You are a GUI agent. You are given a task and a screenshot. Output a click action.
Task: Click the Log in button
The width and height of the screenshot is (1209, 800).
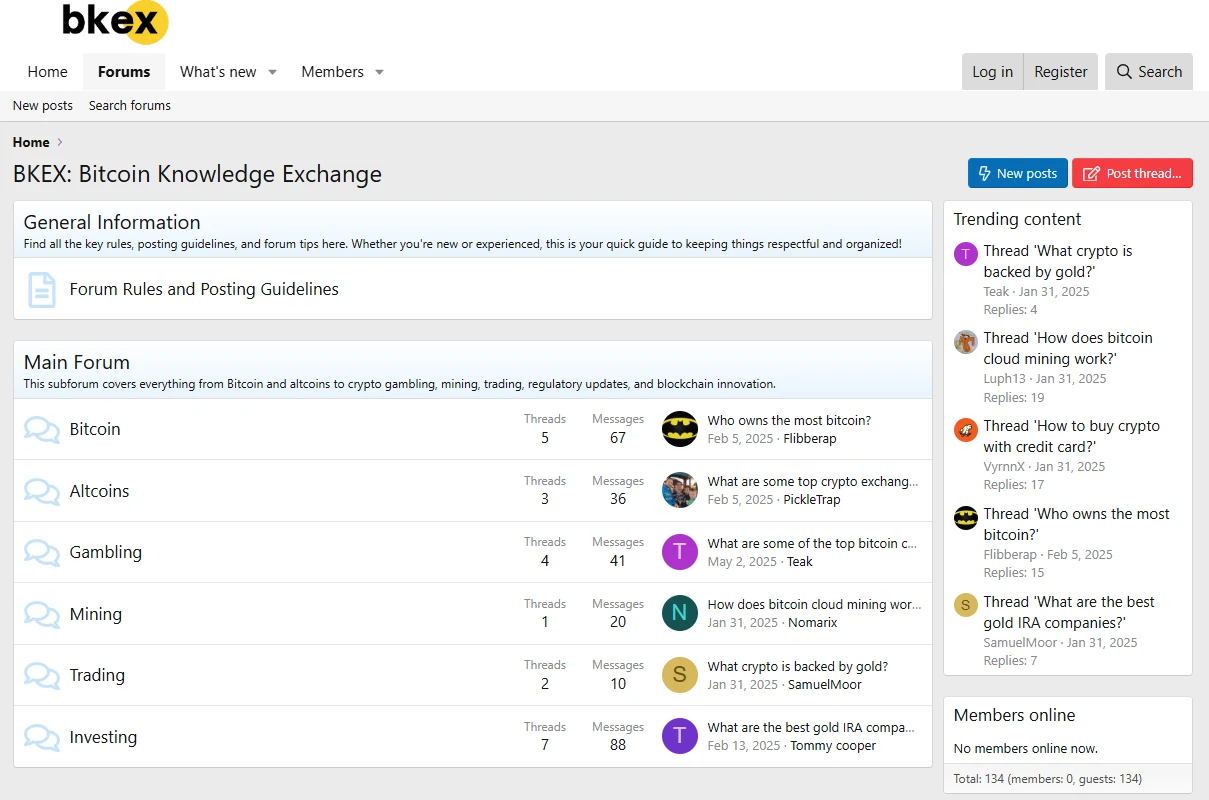point(993,72)
